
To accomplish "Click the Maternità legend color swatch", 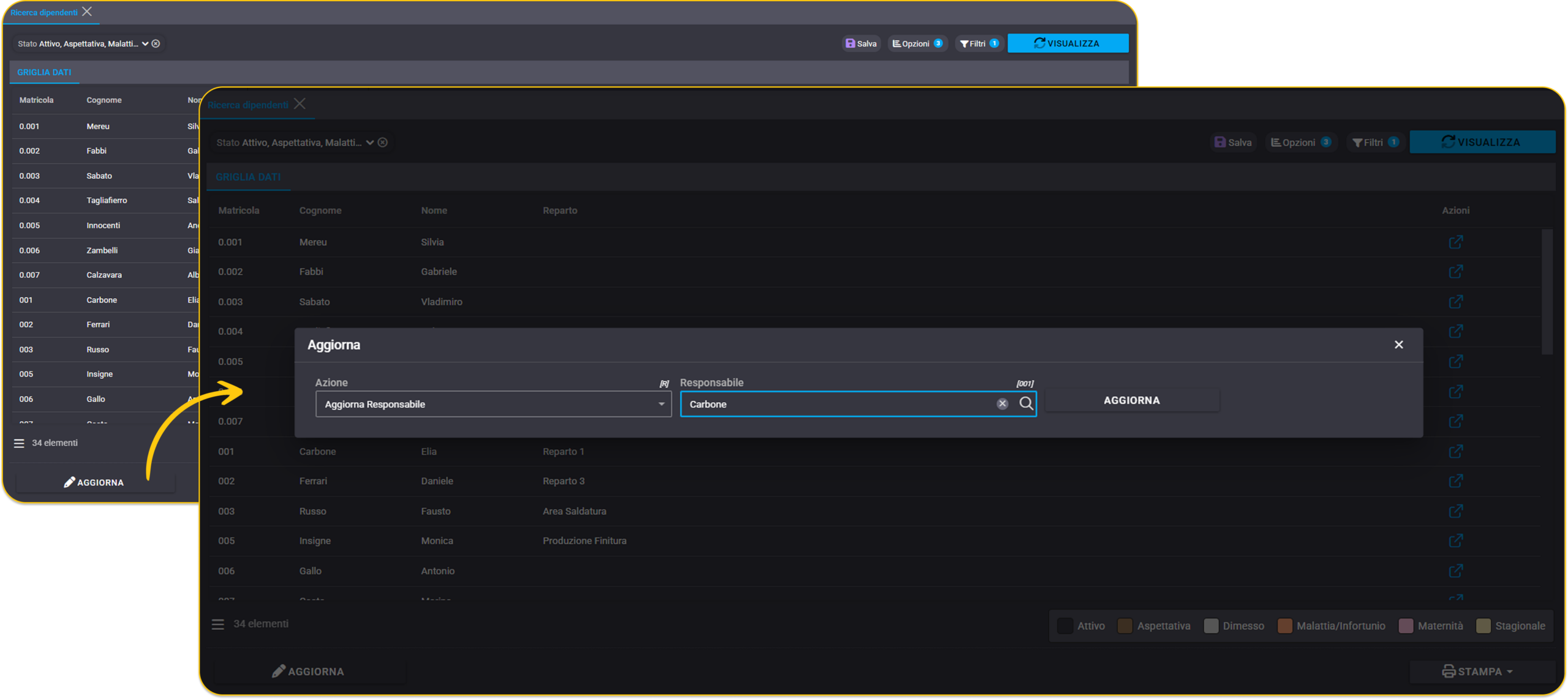I will click(1406, 626).
